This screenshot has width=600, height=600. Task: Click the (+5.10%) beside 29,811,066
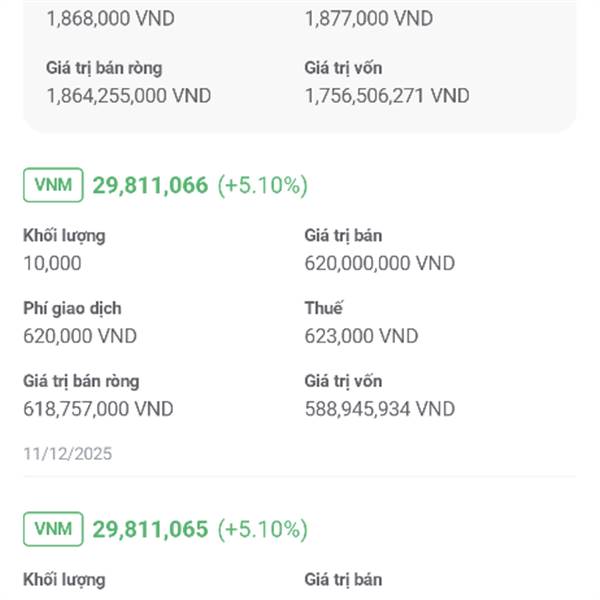point(263,185)
